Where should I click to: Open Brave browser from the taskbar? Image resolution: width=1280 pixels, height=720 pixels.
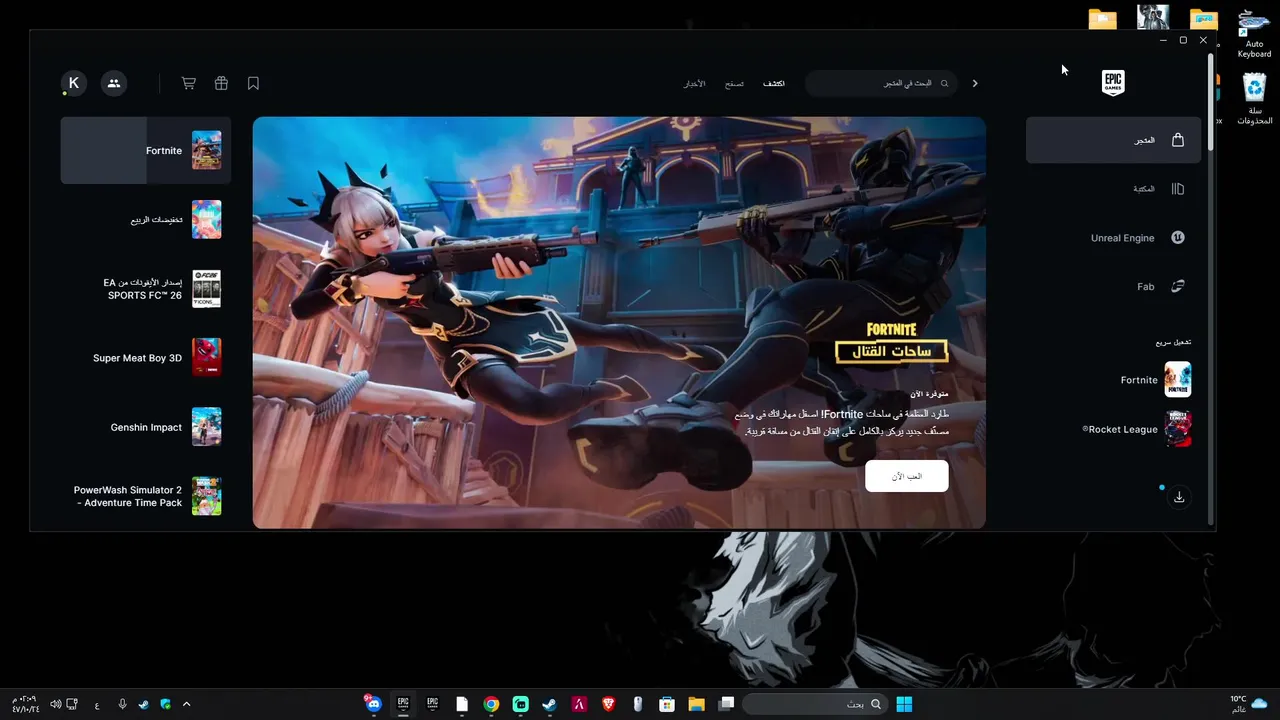point(608,704)
